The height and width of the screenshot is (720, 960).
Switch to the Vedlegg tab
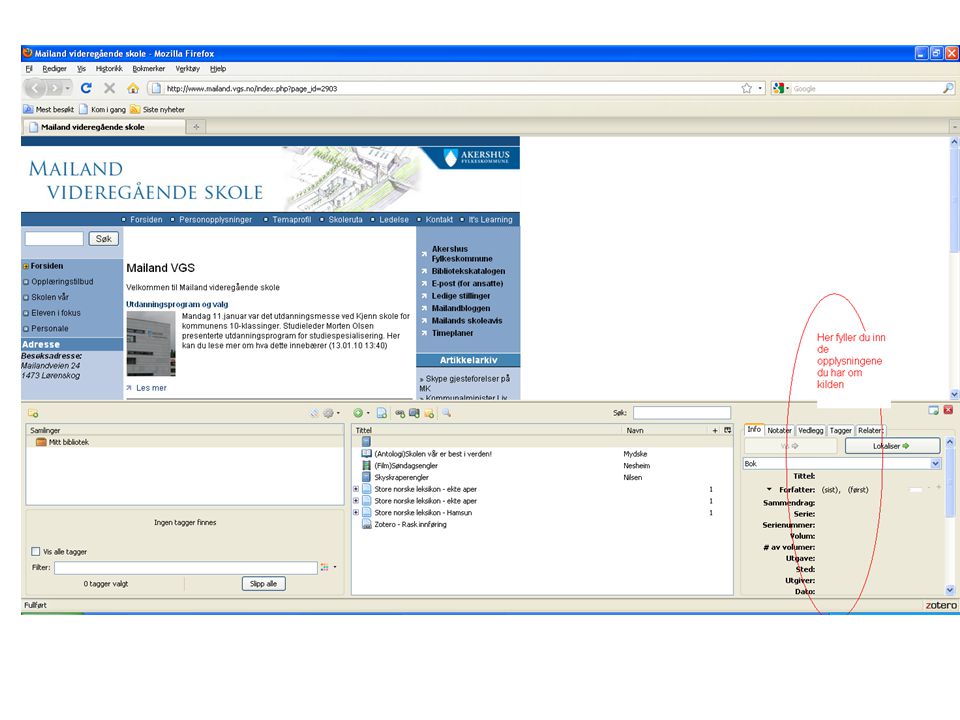pos(811,430)
